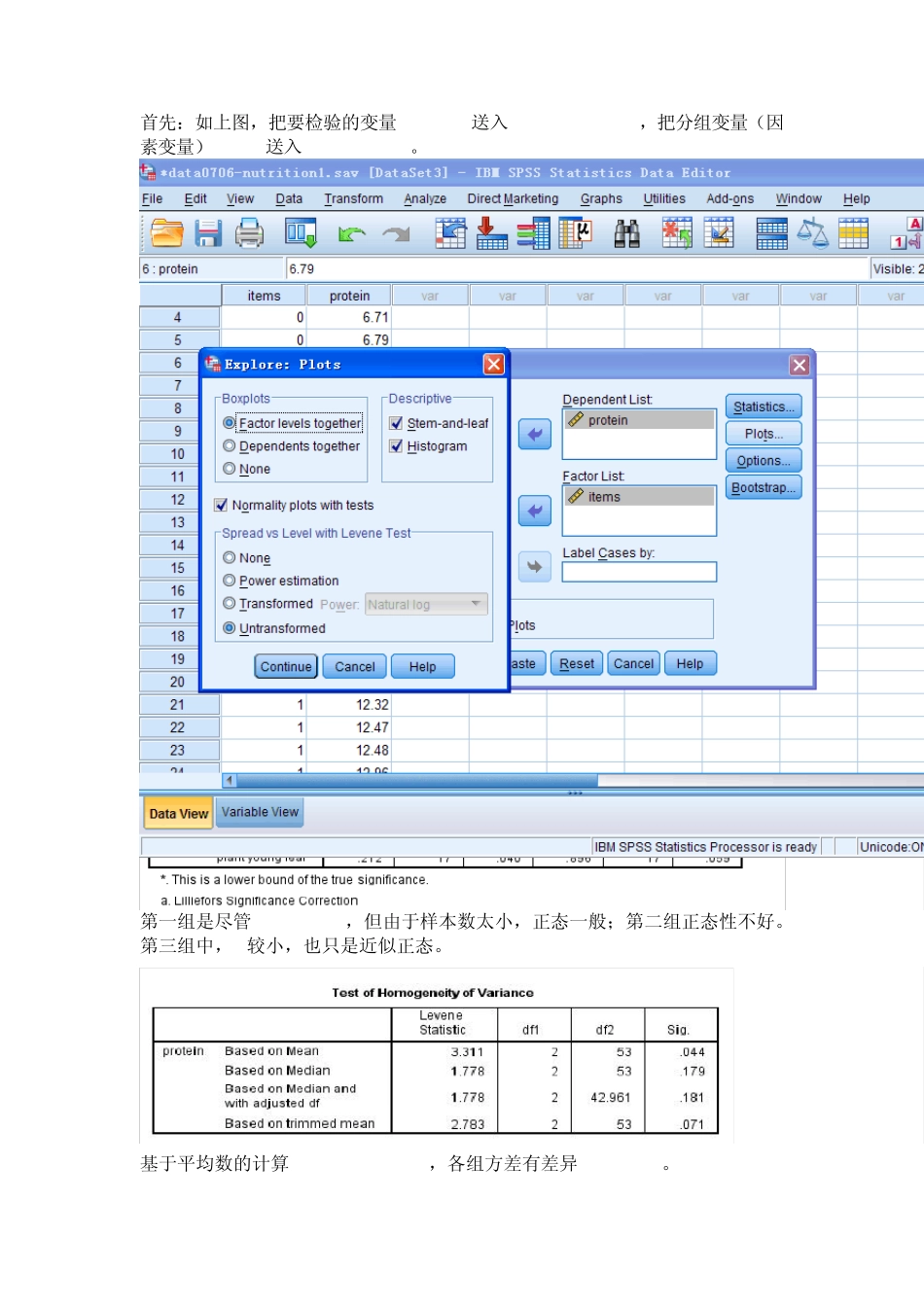The height and width of the screenshot is (1307, 924).
Task: Move variable into Dependent List with arrow button
Action: [535, 435]
